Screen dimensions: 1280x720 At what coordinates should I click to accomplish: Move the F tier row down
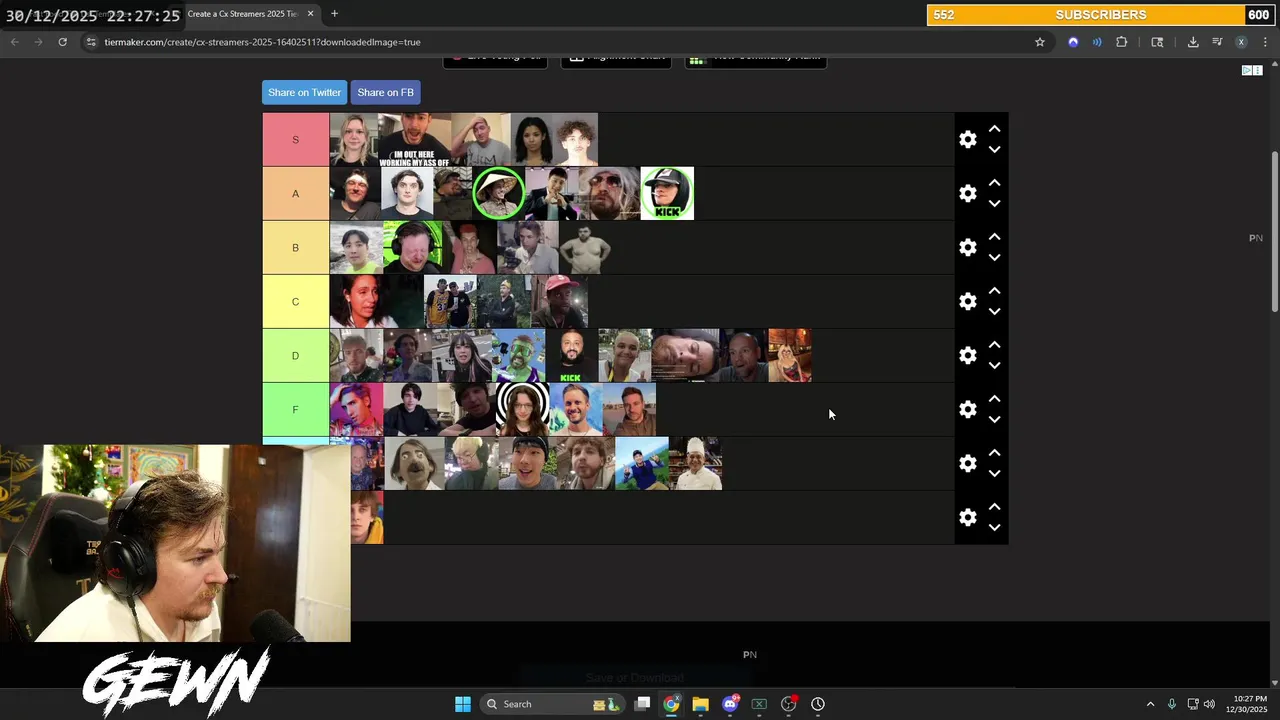pos(994,420)
